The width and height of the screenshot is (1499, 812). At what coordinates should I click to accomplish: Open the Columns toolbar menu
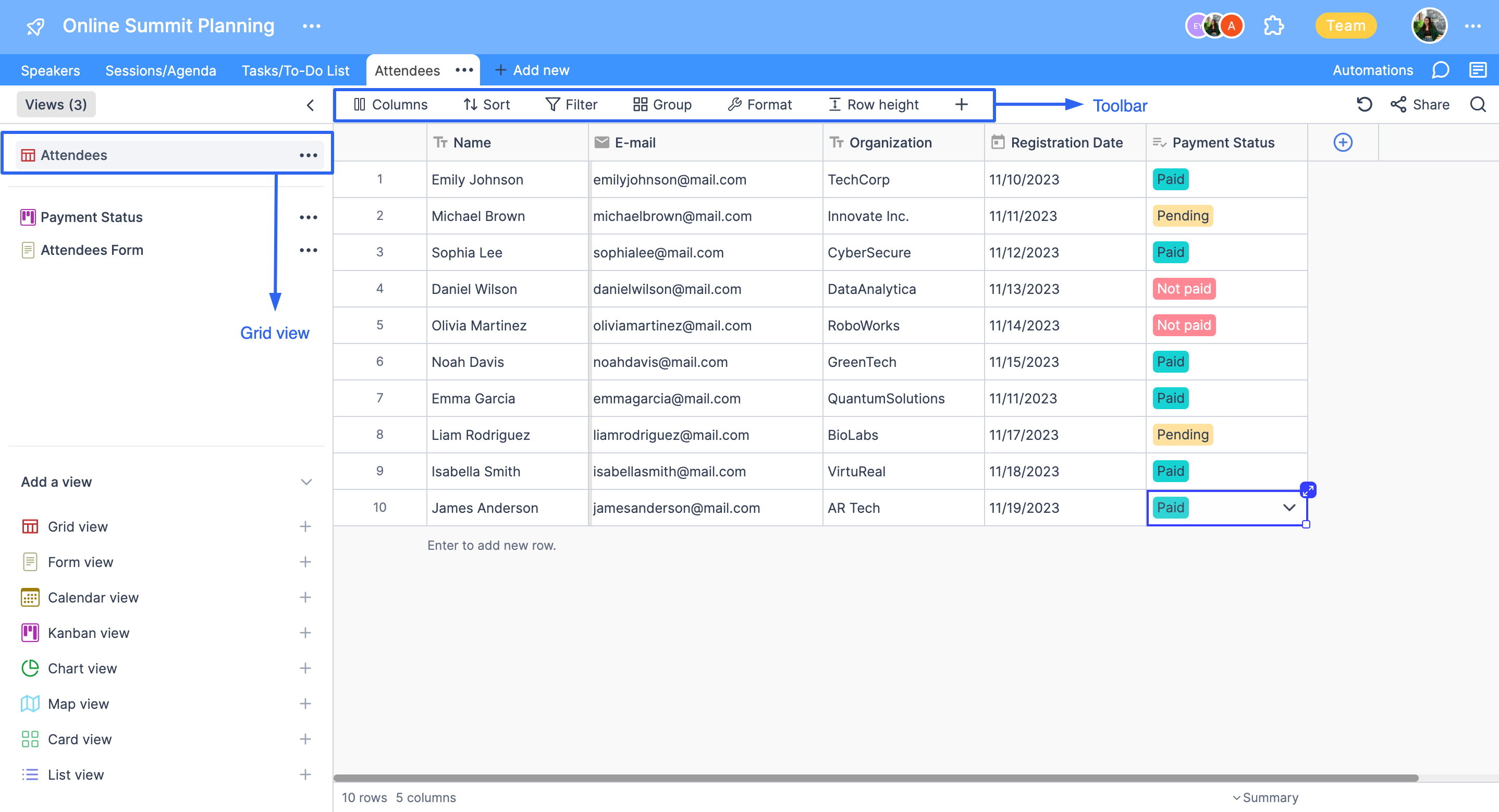click(x=390, y=105)
